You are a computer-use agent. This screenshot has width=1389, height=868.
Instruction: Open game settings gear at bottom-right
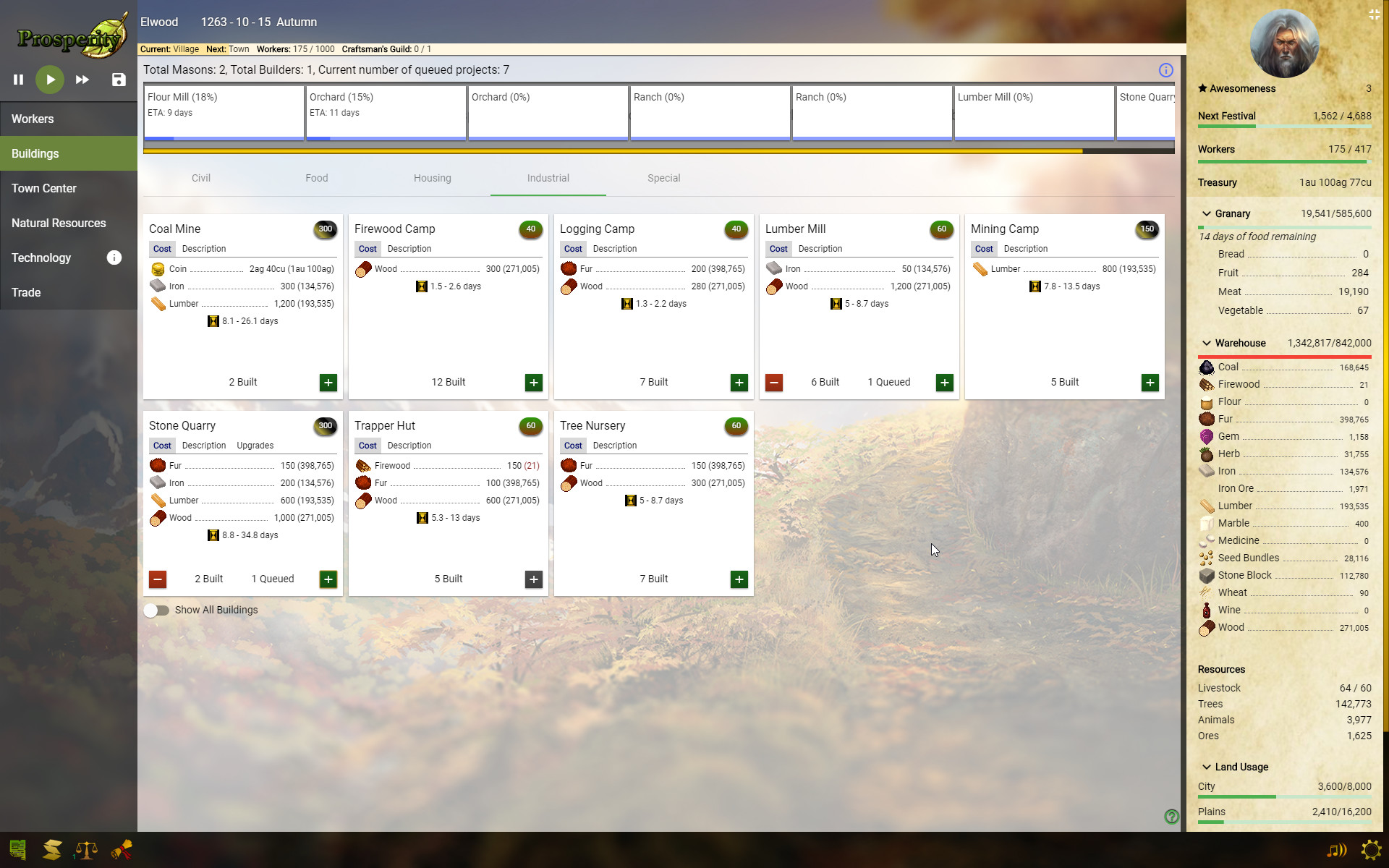(x=1372, y=849)
